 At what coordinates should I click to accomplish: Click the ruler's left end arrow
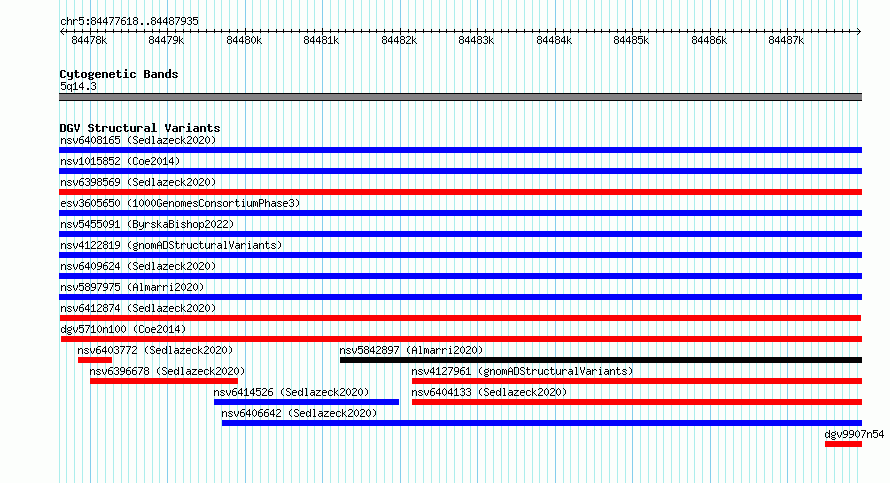[62, 32]
